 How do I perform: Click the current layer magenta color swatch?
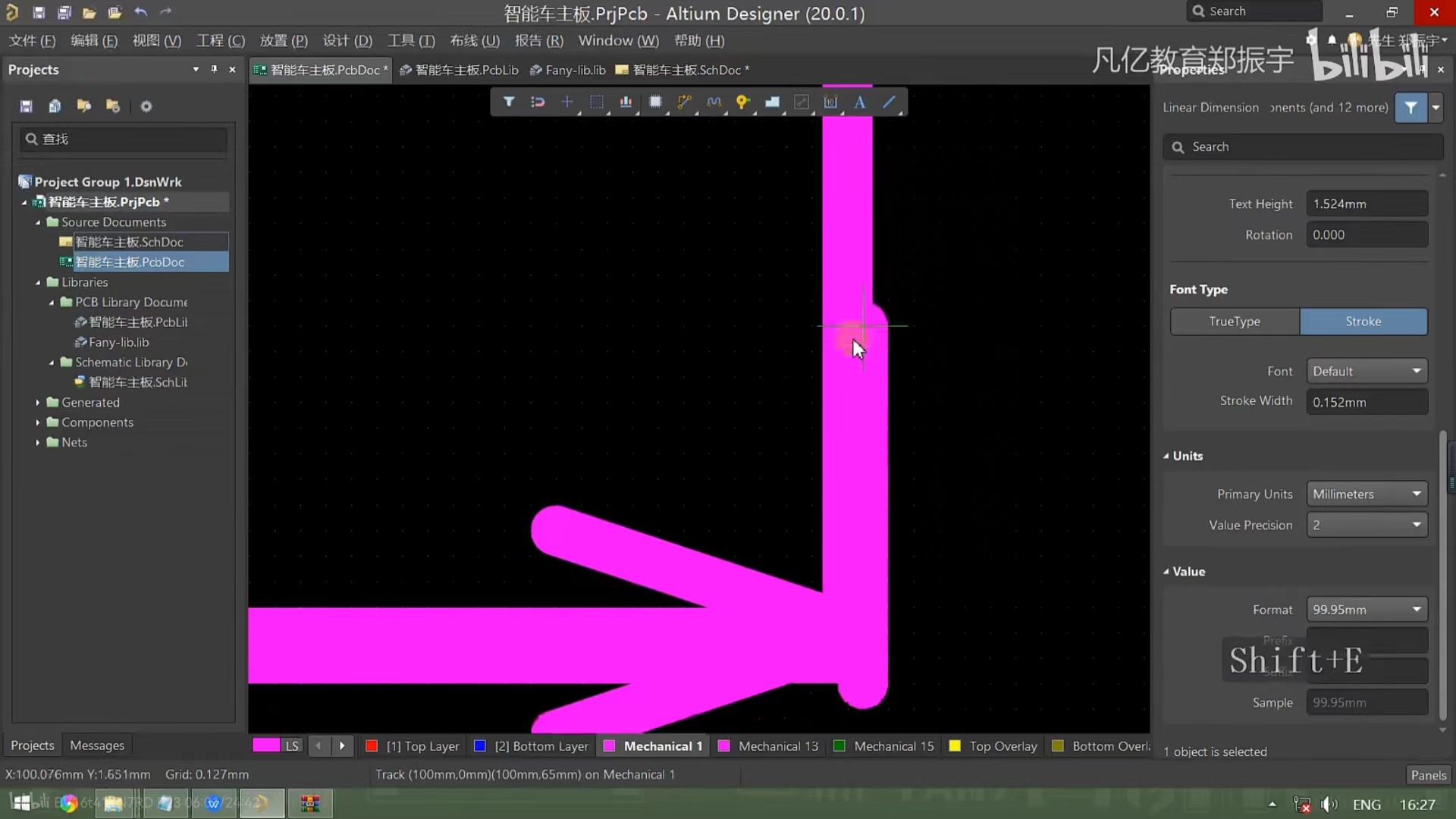point(265,746)
